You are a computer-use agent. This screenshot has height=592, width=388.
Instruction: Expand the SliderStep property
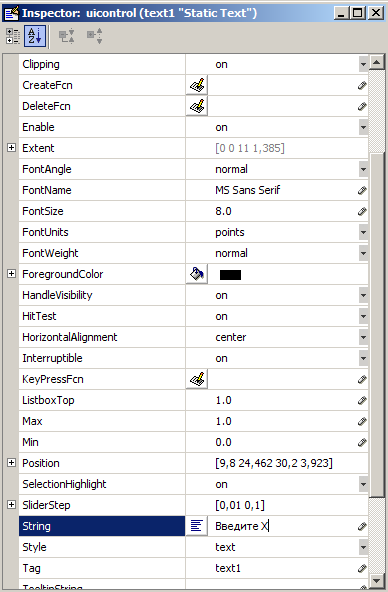[x=11, y=504]
